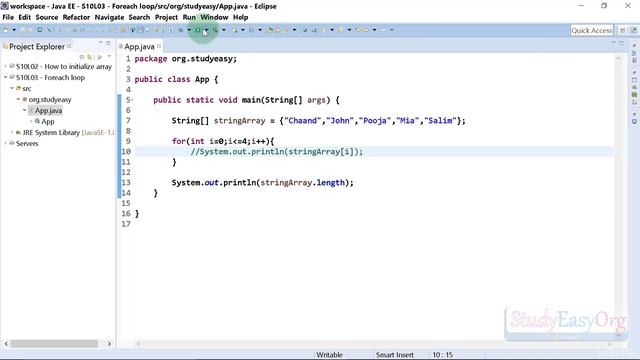Click Project Explorer horizontal scrollbar thumb
This screenshot has width=640, height=360.
coord(54,344)
